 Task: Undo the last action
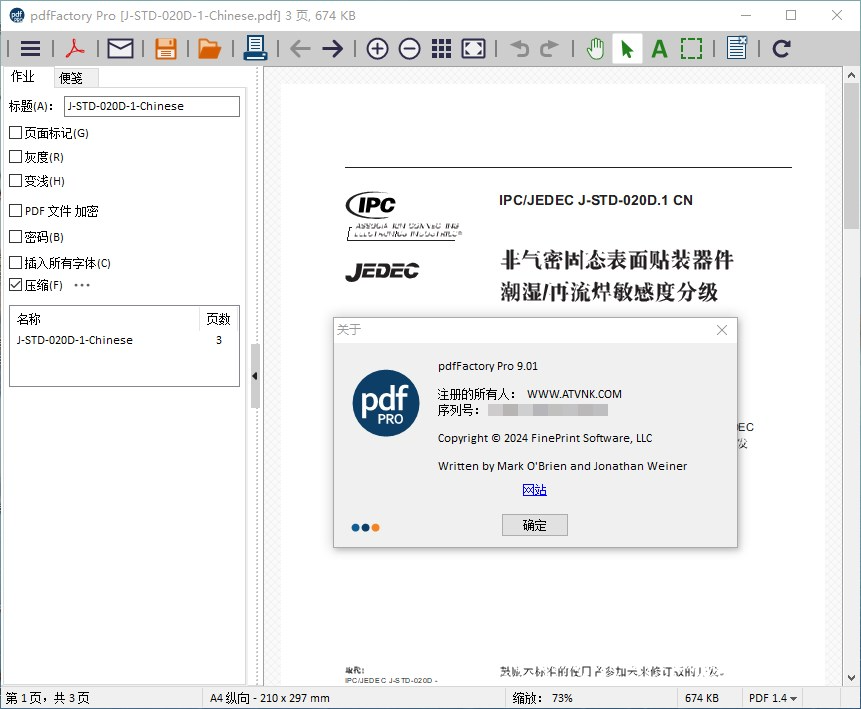(519, 49)
